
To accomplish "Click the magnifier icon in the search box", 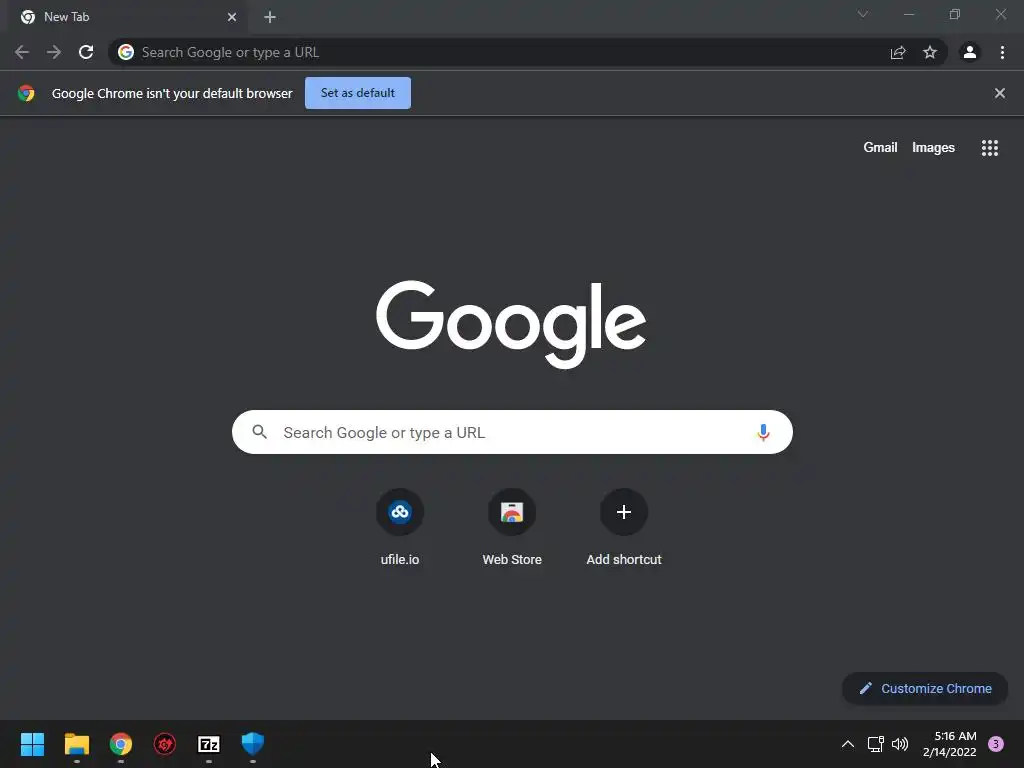I will click(259, 432).
